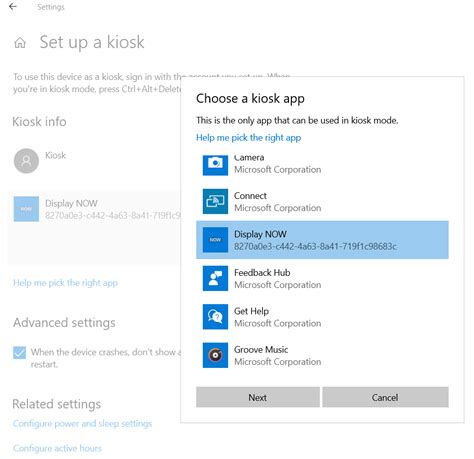
Task: Choose Groove Music from the list
Action: [x=322, y=355]
